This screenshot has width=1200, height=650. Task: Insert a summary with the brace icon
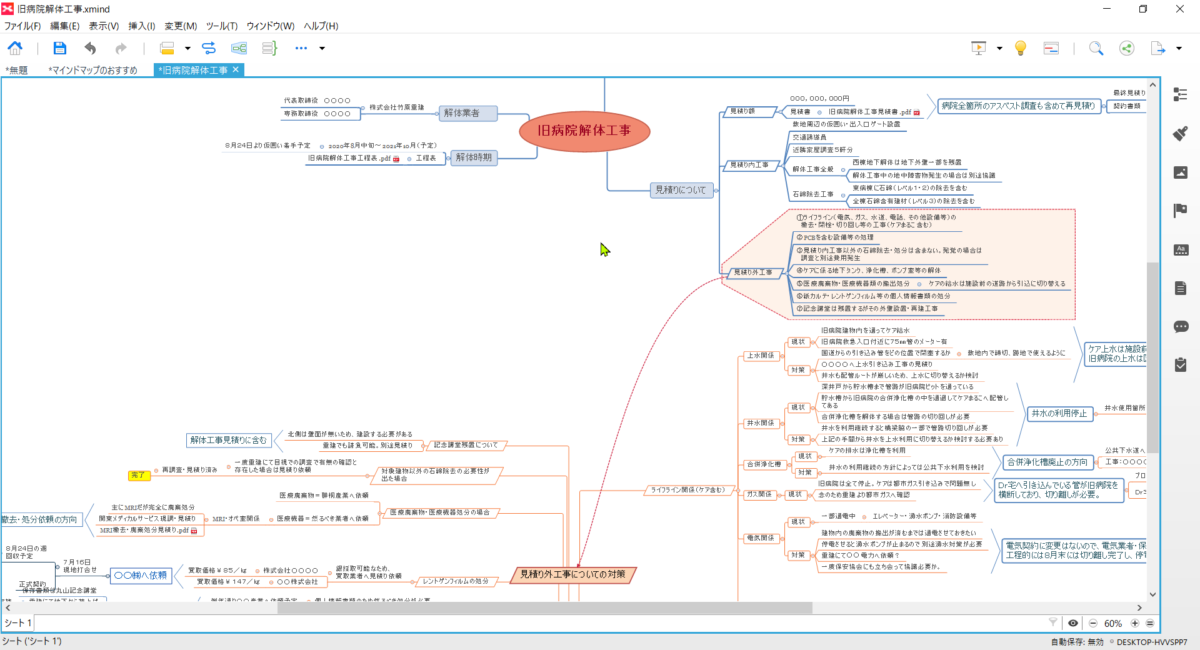[269, 48]
